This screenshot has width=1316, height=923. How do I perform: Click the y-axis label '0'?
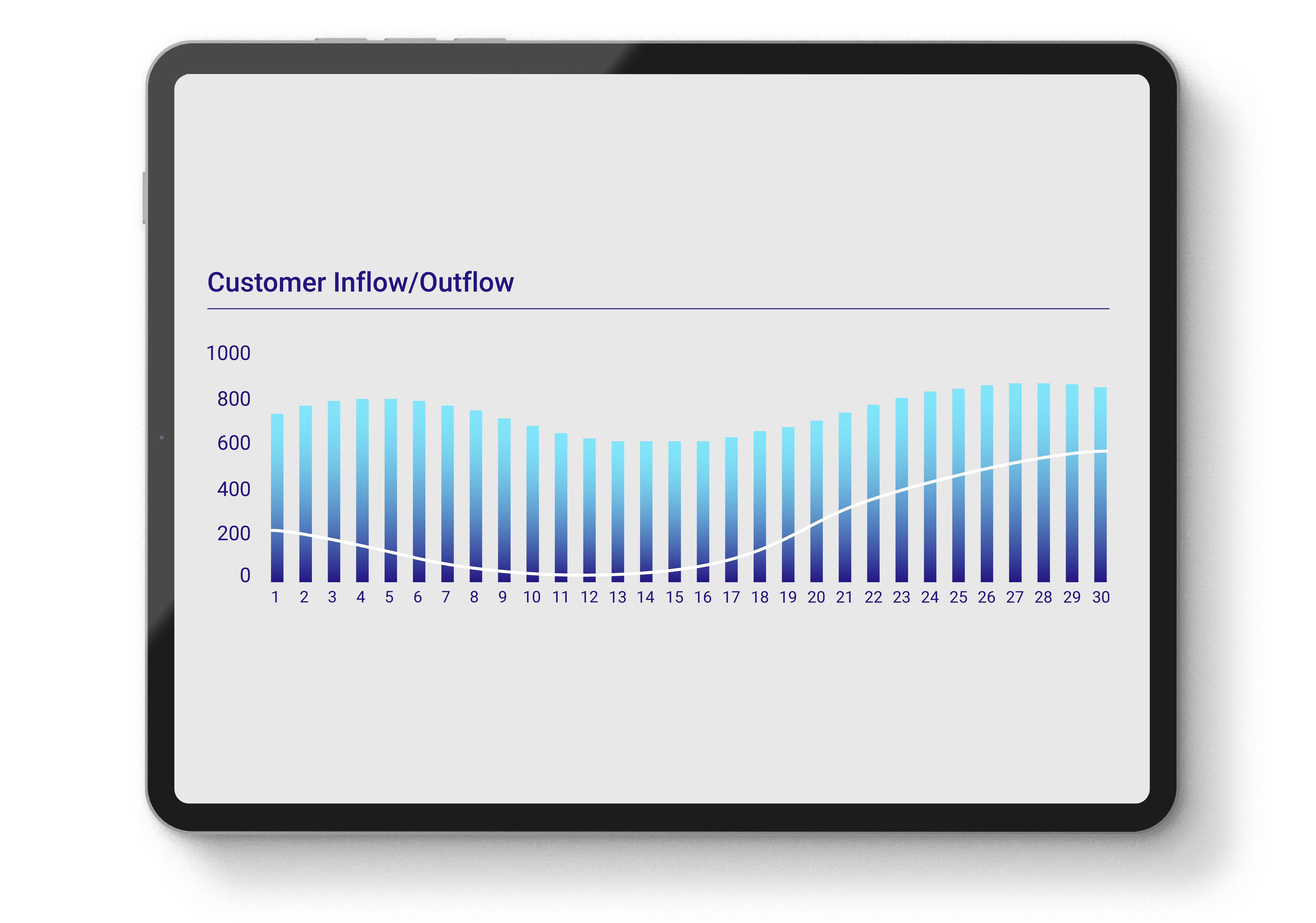click(x=245, y=575)
